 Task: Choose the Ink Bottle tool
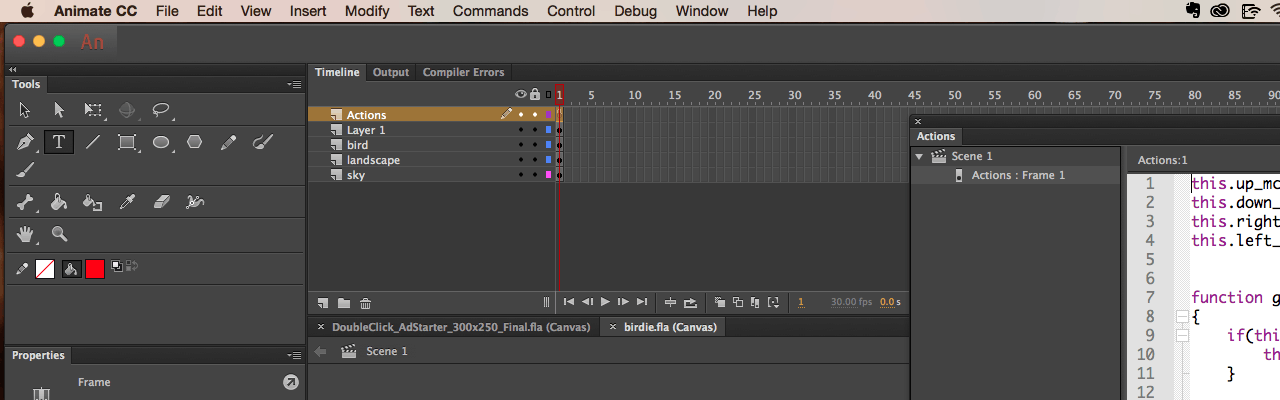(93, 203)
